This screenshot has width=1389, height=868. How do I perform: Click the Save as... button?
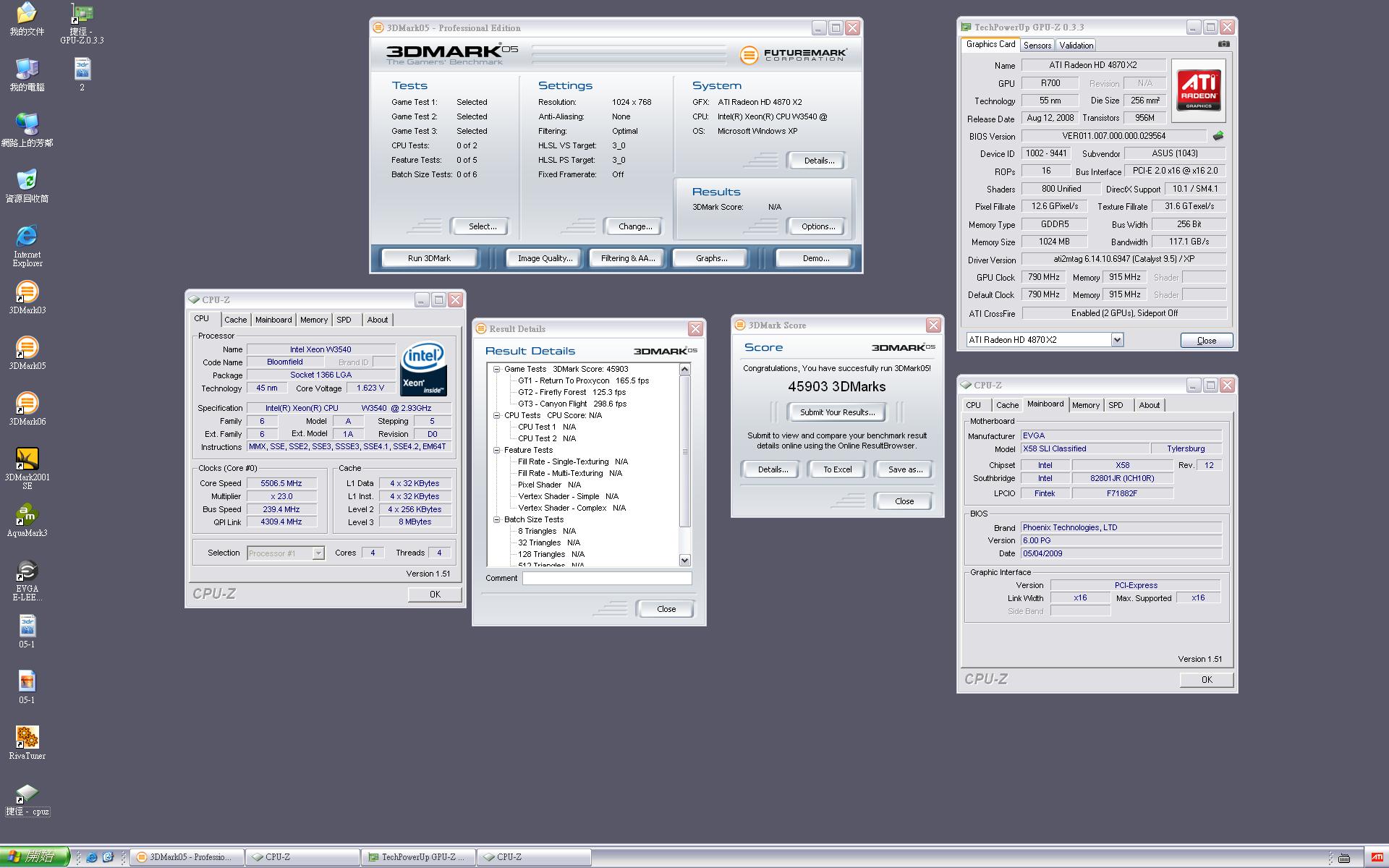905,469
